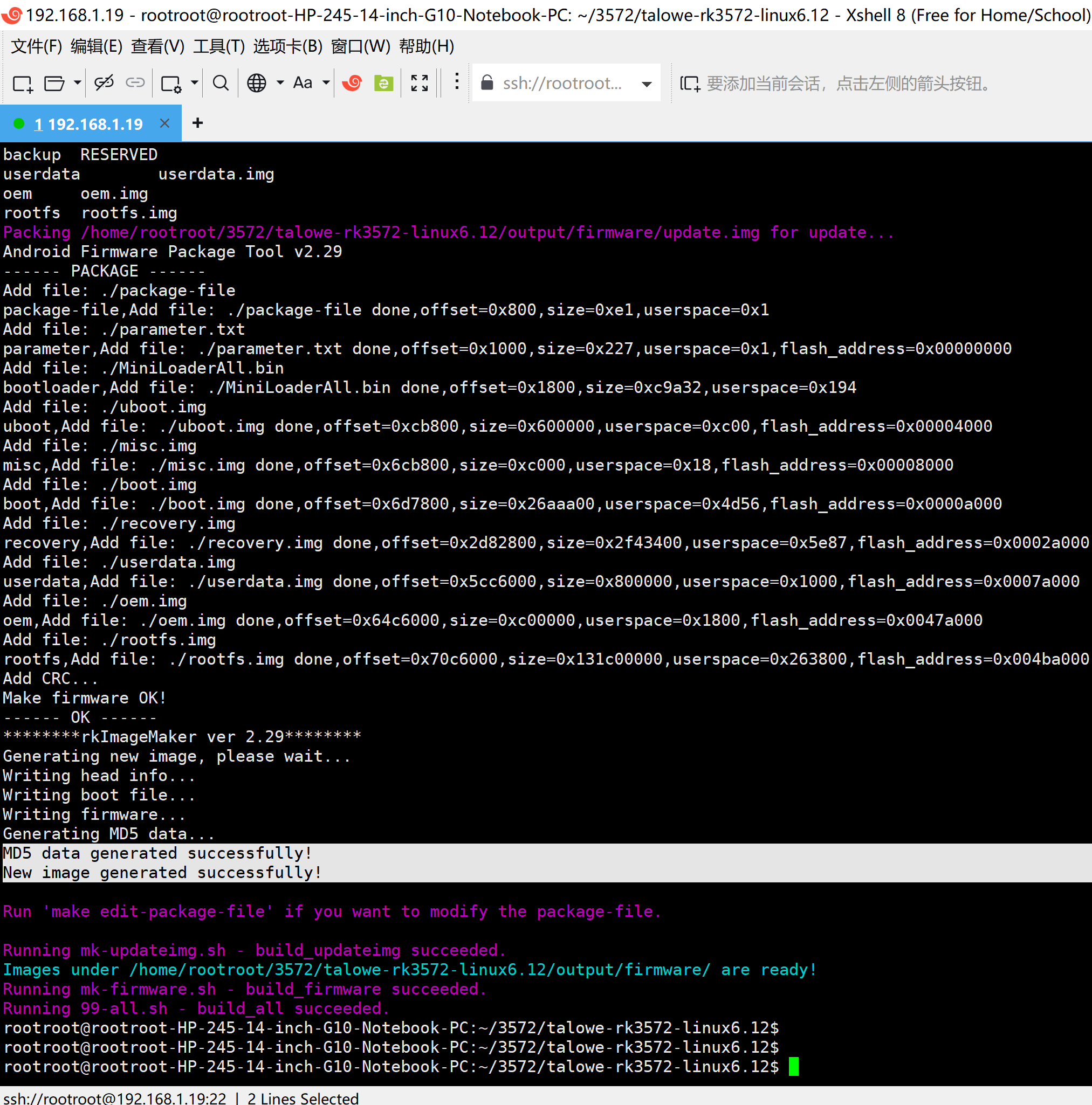
Task: Click the New Session icon
Action: [x=23, y=84]
